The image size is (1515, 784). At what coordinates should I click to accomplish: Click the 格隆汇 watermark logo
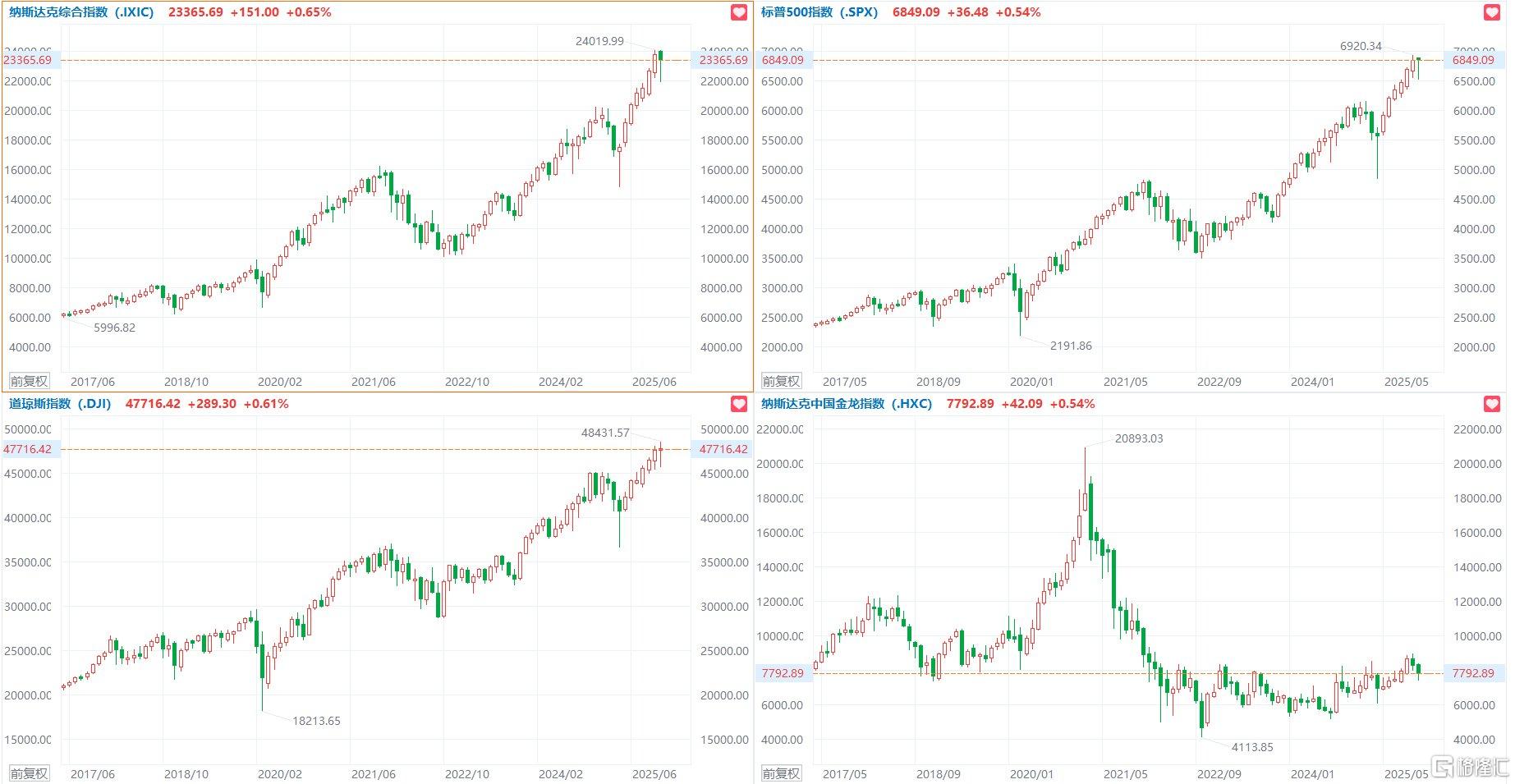click(x=1471, y=768)
